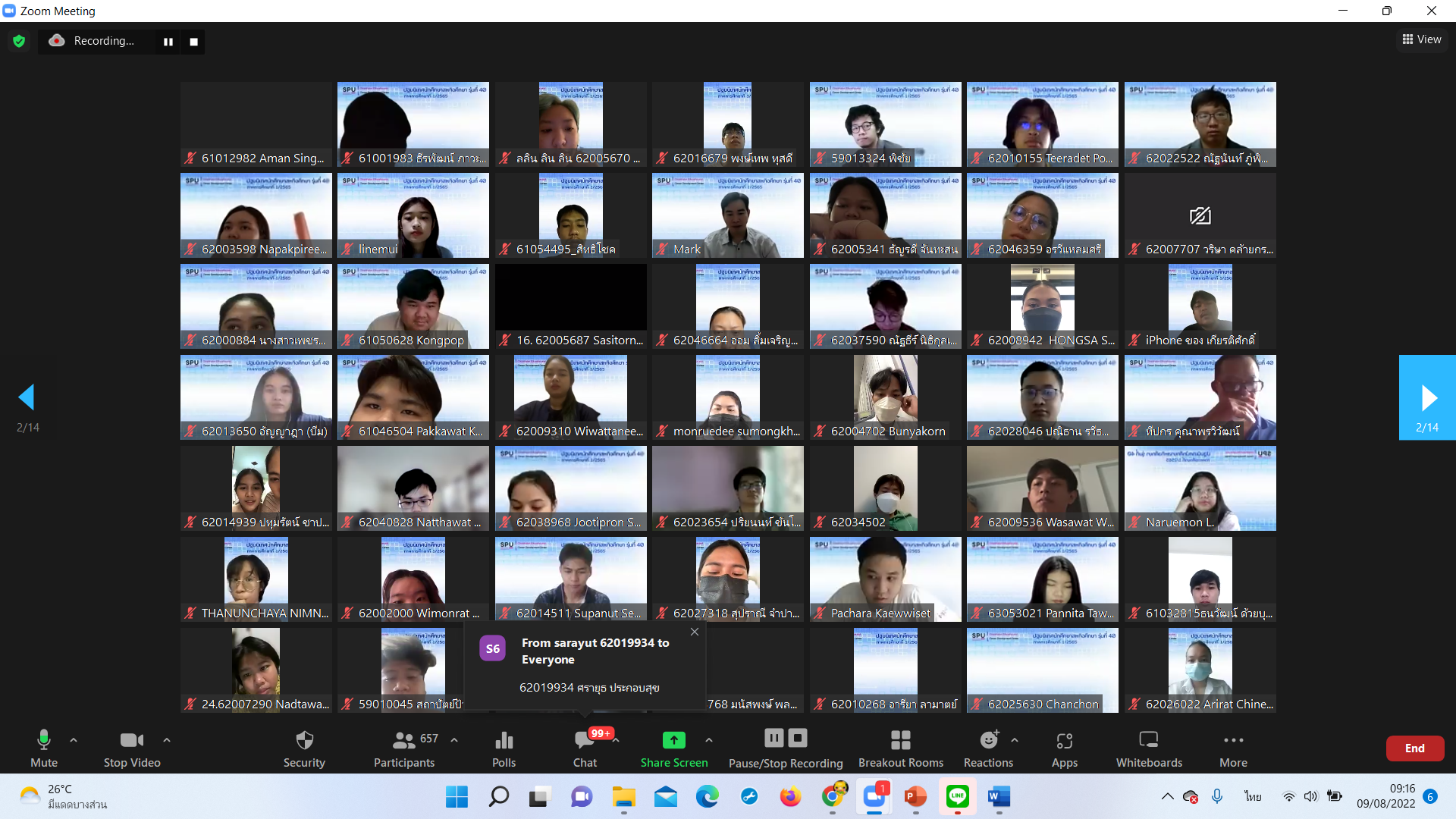
Task: Expand audio options arrow beside Mute
Action: [x=74, y=739]
